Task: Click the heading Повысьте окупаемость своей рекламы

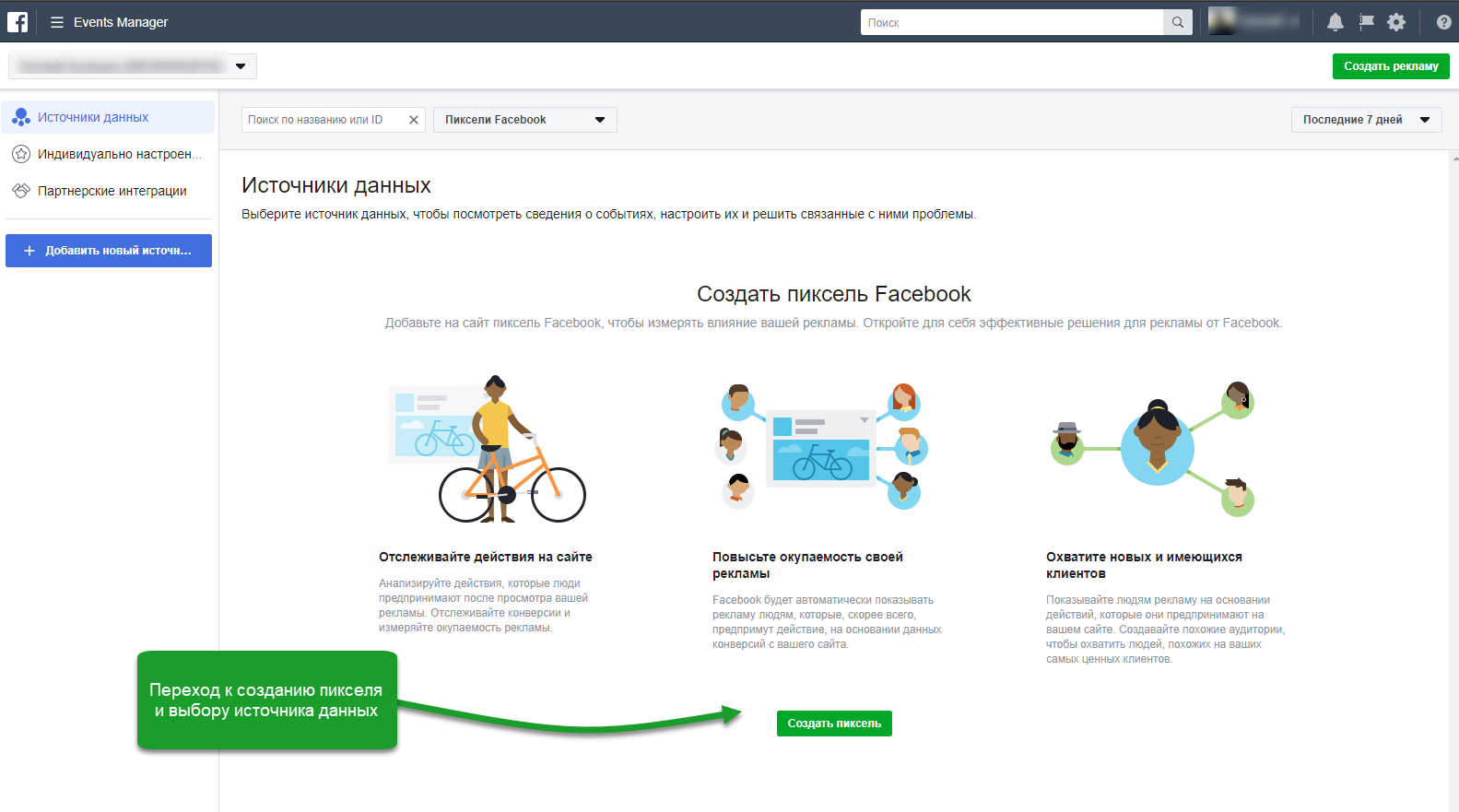Action: 807,565
